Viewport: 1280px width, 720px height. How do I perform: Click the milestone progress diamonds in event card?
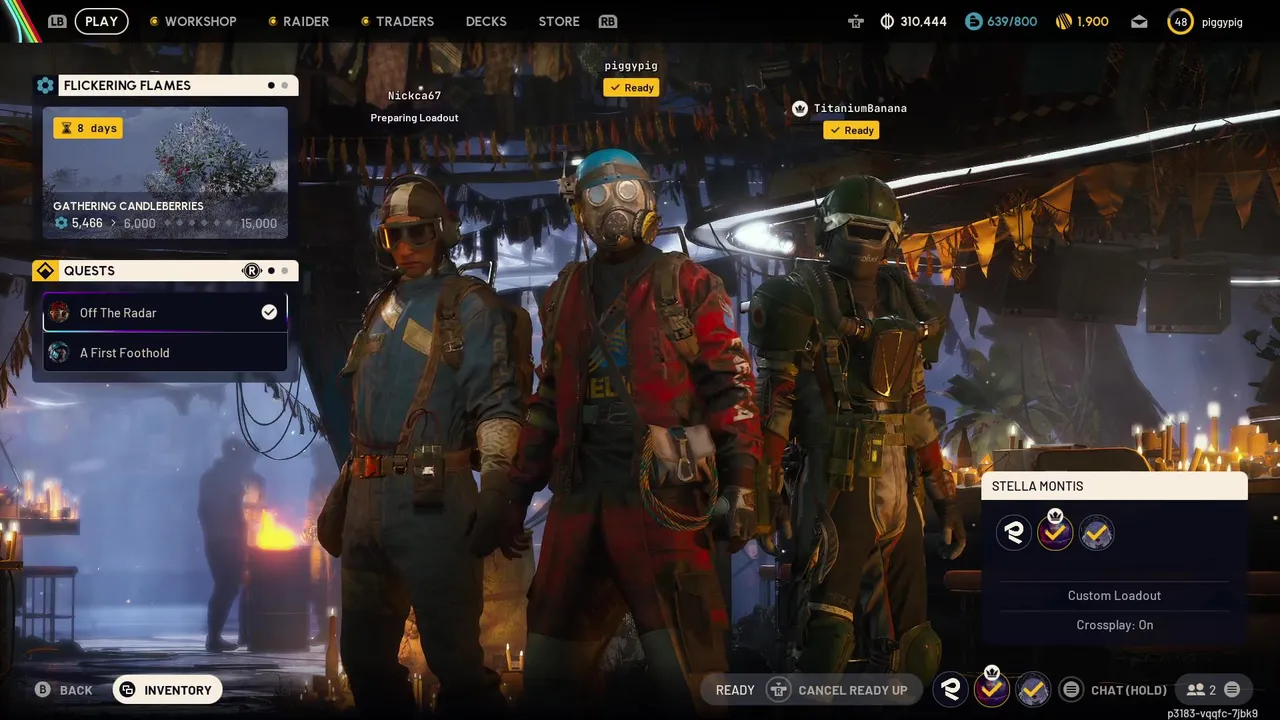pos(198,223)
